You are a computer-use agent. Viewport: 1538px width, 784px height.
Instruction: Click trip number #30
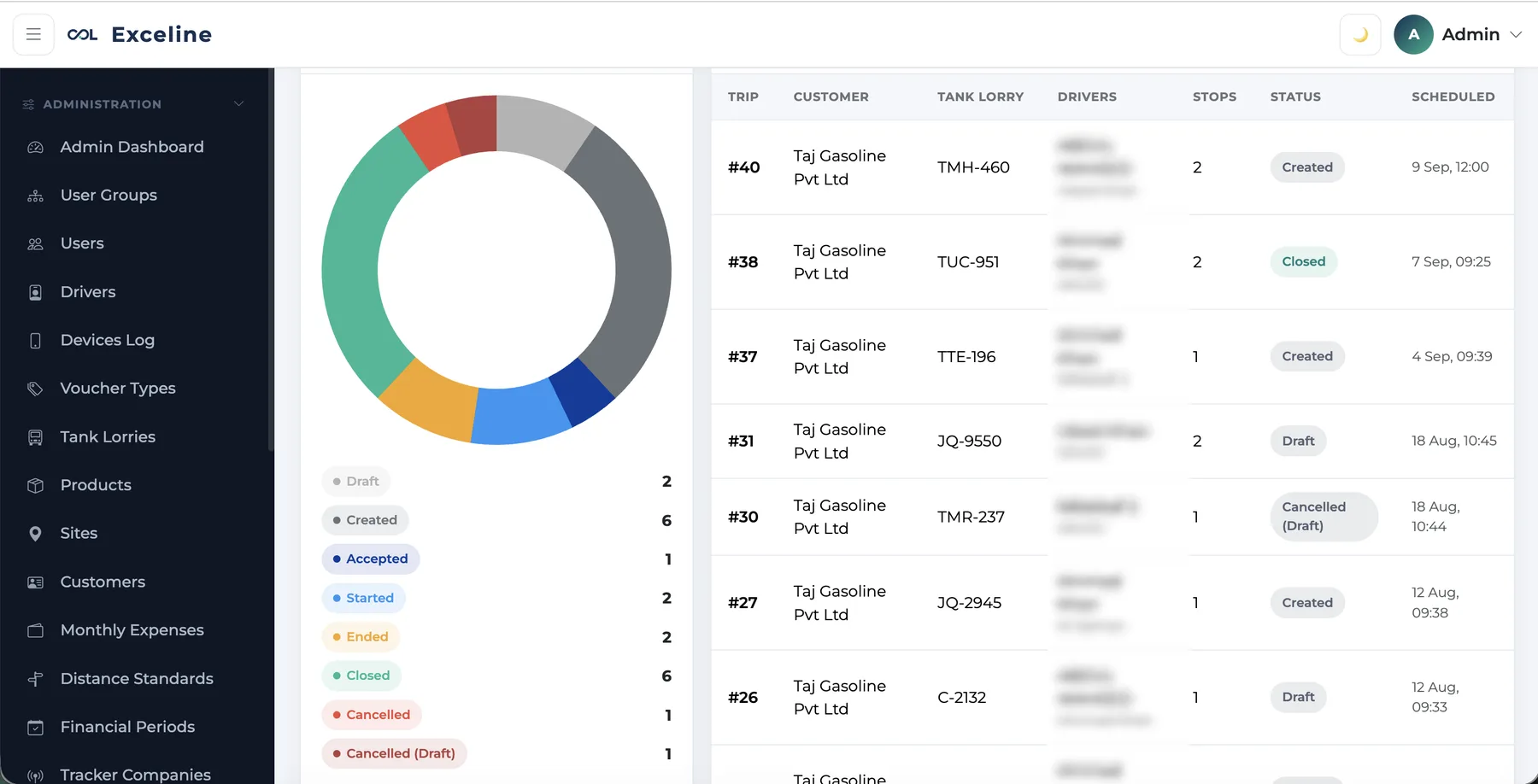[x=743, y=517]
